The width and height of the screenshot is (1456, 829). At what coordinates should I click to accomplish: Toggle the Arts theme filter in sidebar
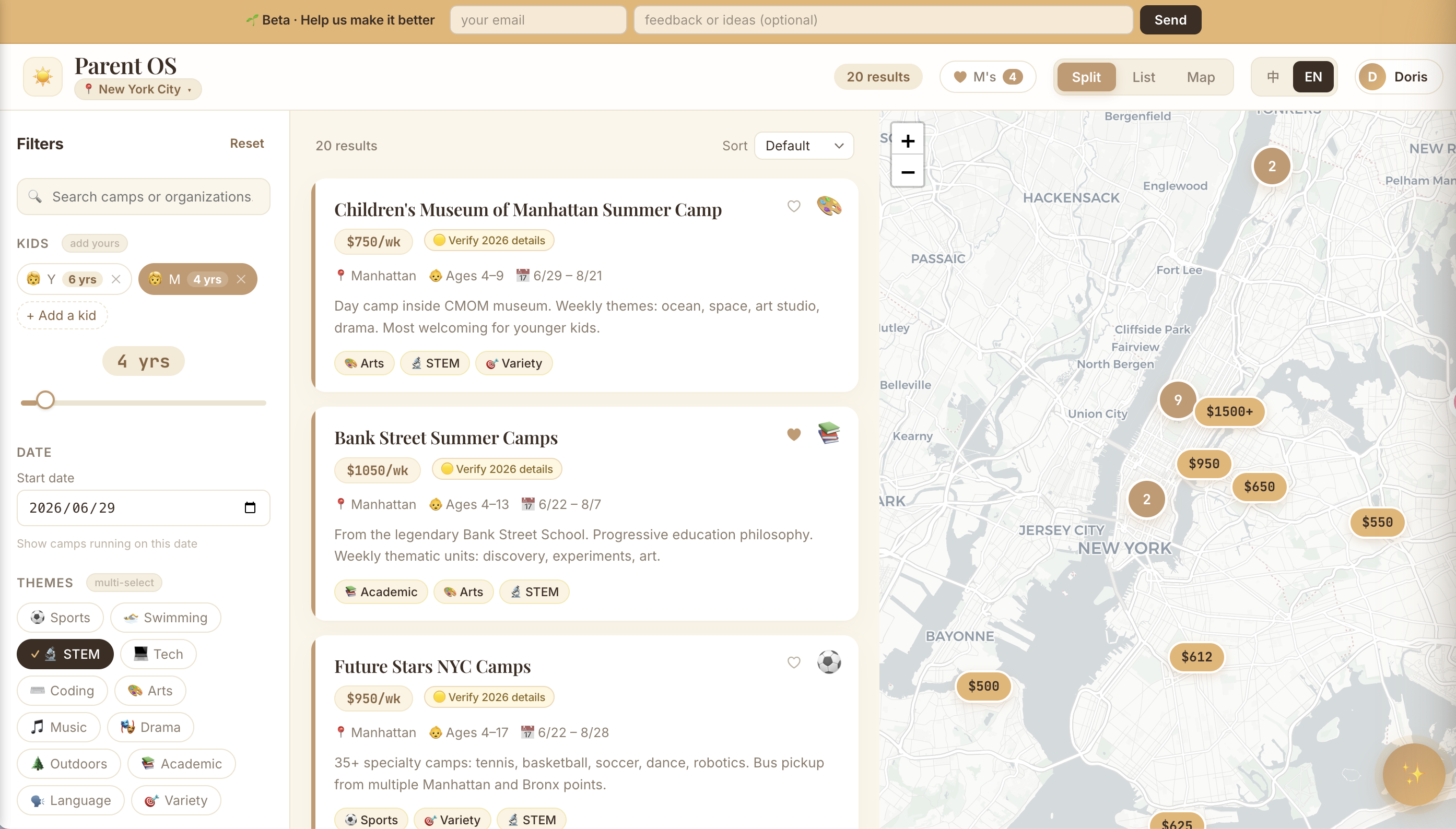150,690
